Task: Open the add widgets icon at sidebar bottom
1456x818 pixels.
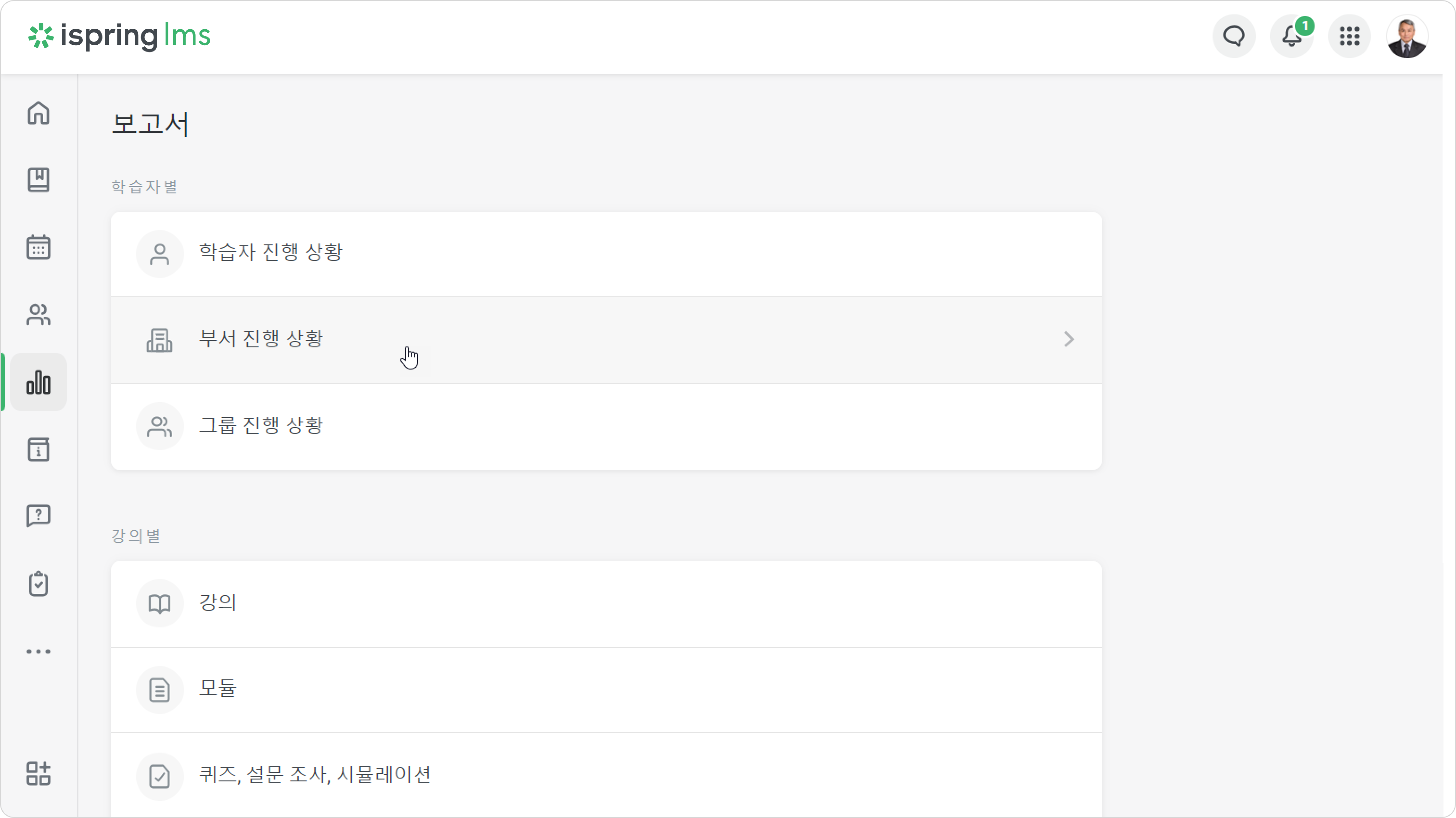Action: (38, 773)
